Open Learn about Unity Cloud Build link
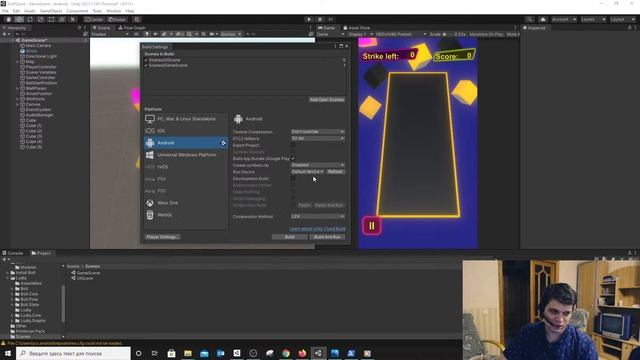Viewport: 640px width, 360px height. coord(318,229)
